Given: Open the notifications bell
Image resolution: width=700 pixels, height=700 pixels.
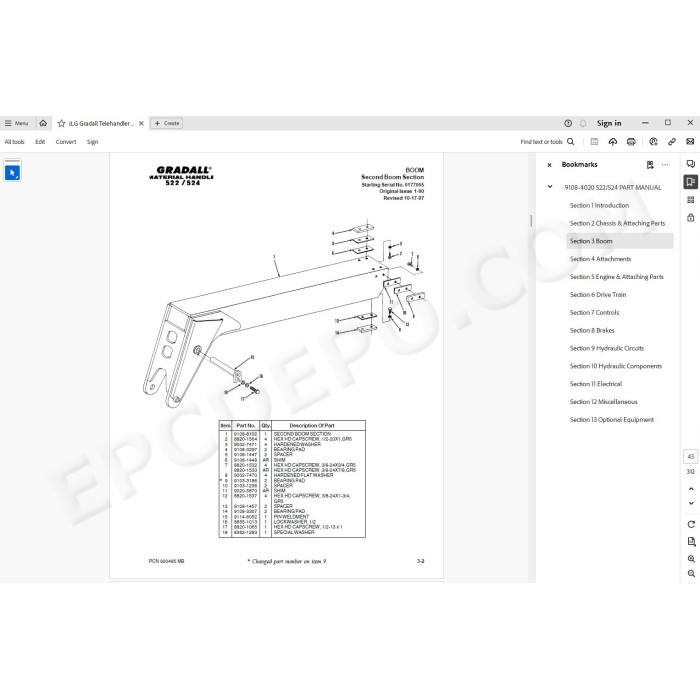Looking at the screenshot, I should tap(583, 123).
